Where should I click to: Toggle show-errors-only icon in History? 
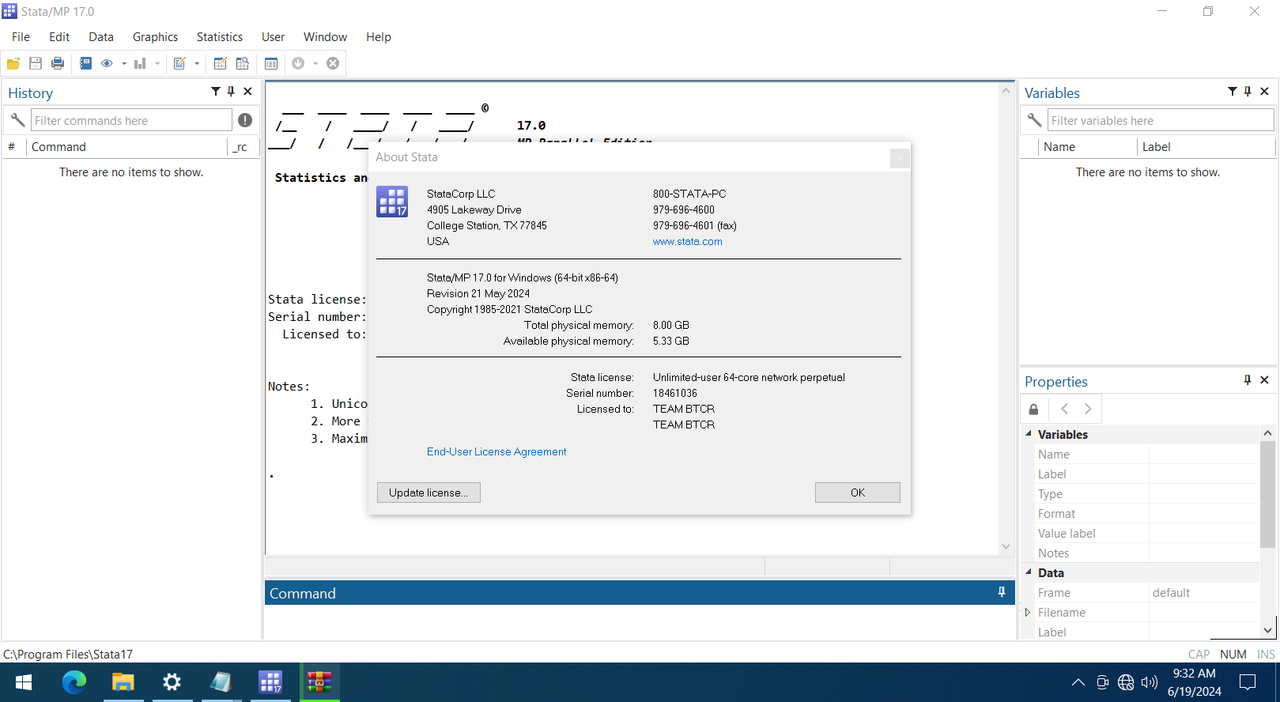[x=245, y=120]
